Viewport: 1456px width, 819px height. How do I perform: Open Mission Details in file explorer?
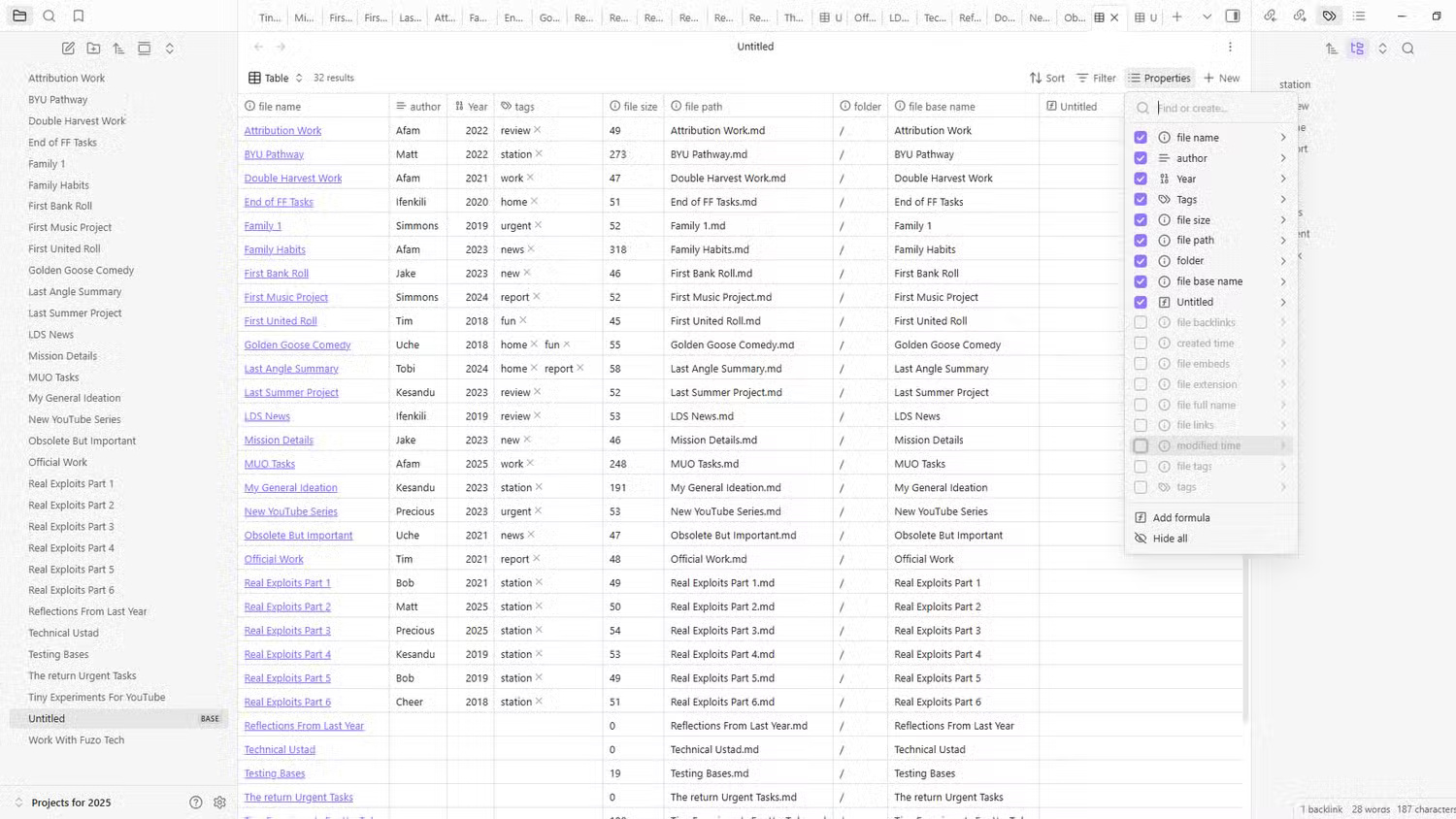[63, 356]
